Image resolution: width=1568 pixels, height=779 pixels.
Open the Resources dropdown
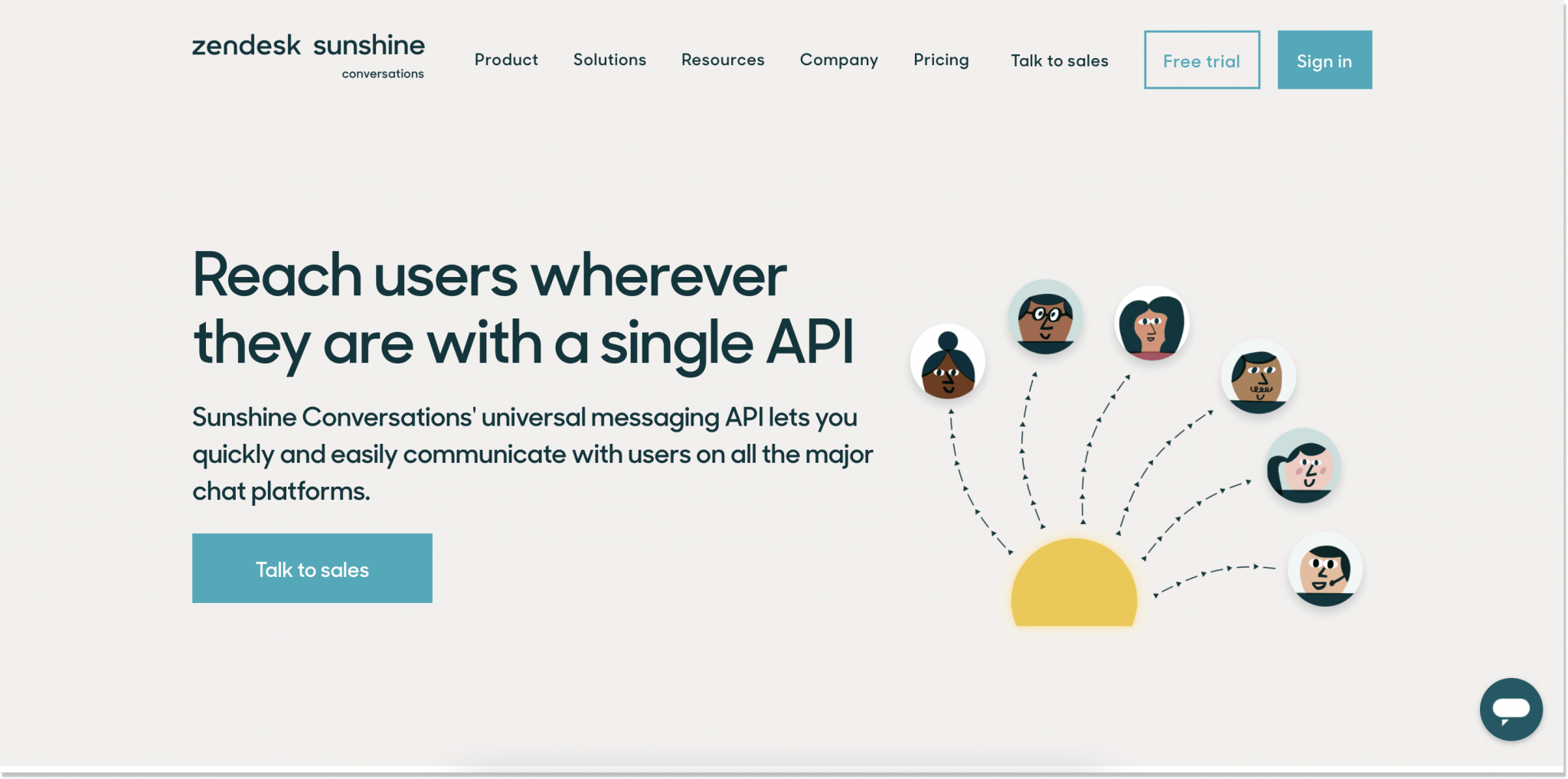click(722, 60)
